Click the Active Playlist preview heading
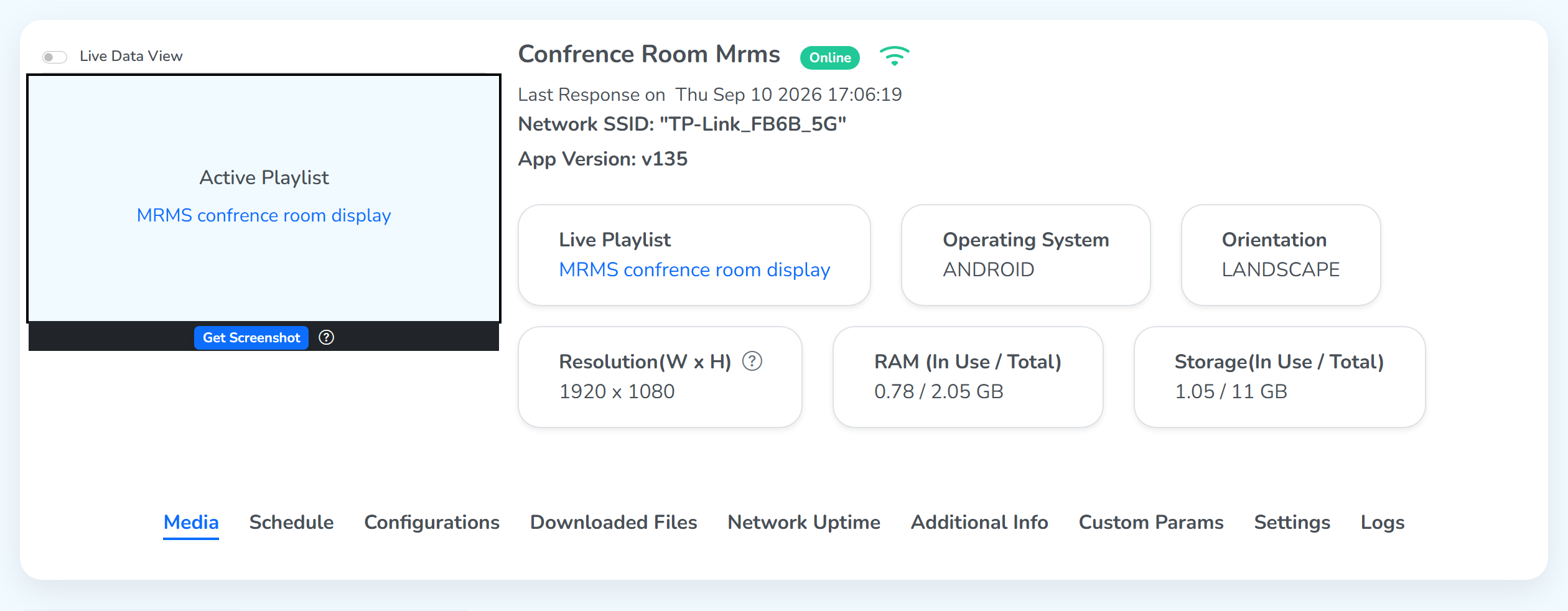Image resolution: width=1568 pixels, height=611 pixels. 264,178
